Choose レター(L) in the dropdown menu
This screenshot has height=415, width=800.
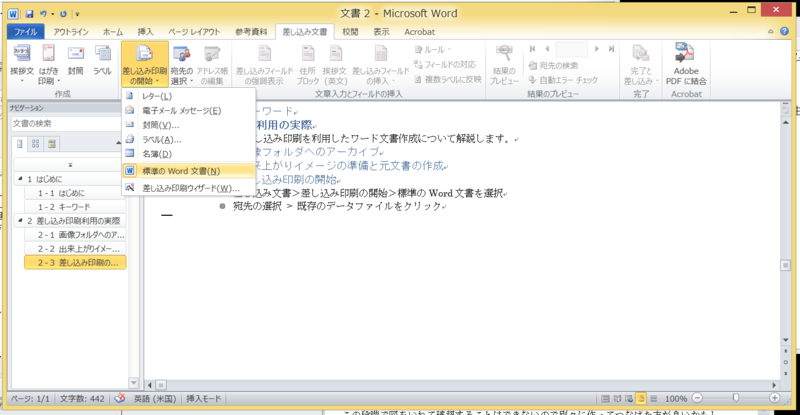click(189, 96)
